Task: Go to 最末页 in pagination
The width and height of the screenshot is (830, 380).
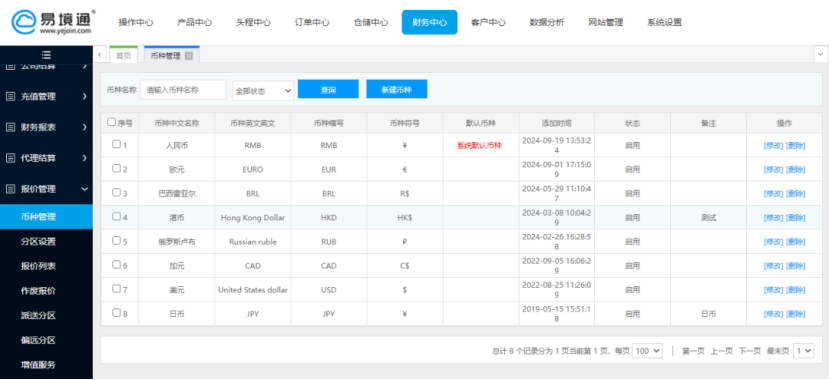Action: (x=778, y=351)
